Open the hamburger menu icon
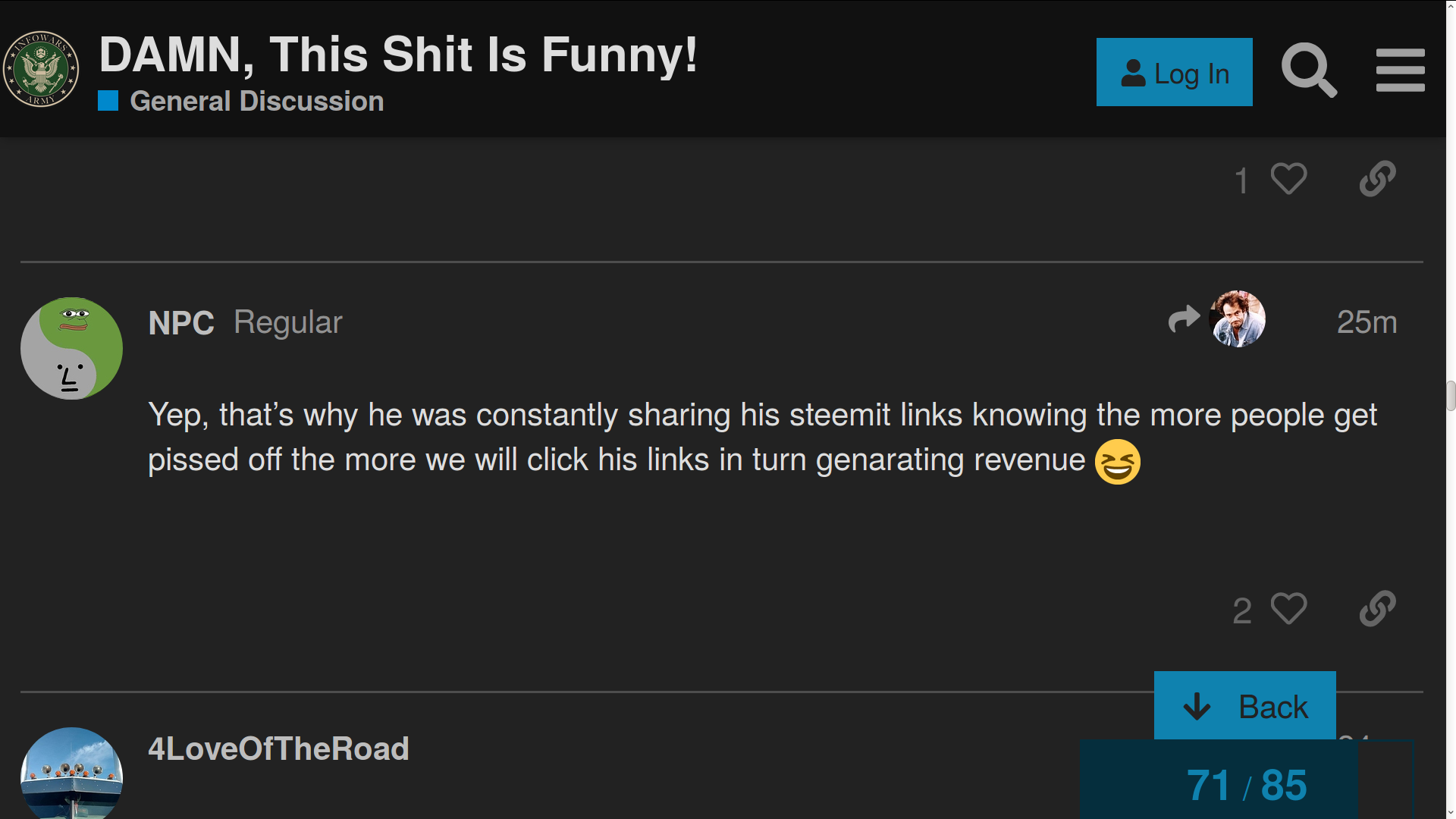Screen dimensions: 1456x819 pos(1400,71)
